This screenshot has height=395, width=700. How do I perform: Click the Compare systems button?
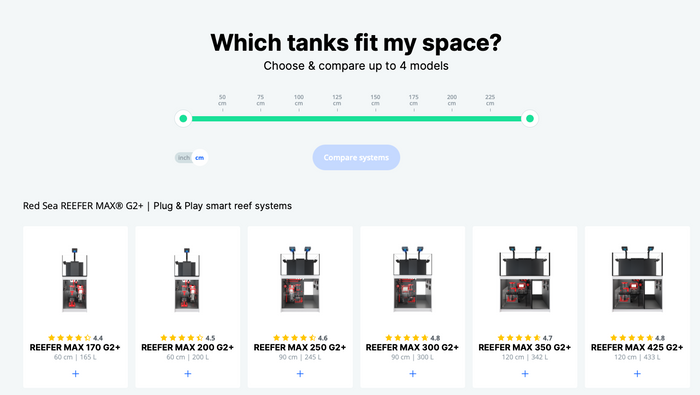coord(356,158)
